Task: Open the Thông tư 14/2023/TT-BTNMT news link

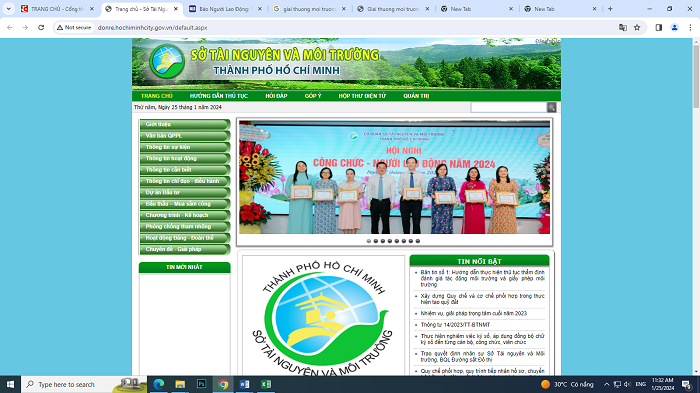Action: coord(455,325)
